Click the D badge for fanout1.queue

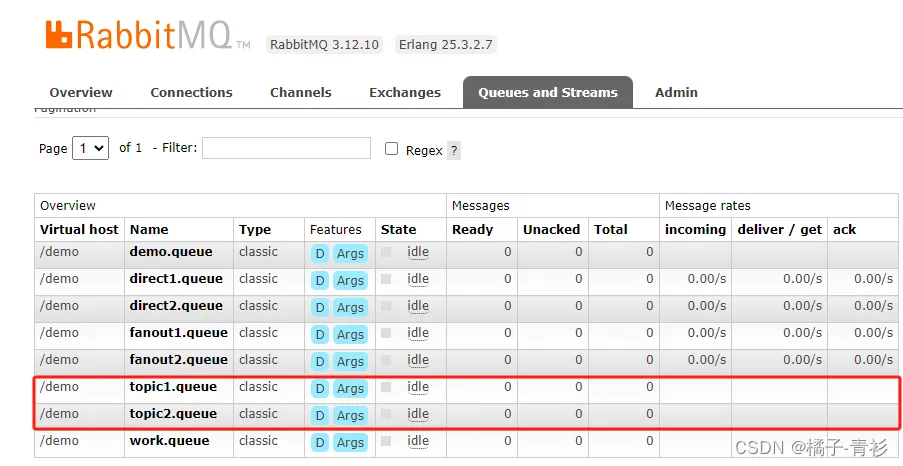pyautogui.click(x=320, y=335)
